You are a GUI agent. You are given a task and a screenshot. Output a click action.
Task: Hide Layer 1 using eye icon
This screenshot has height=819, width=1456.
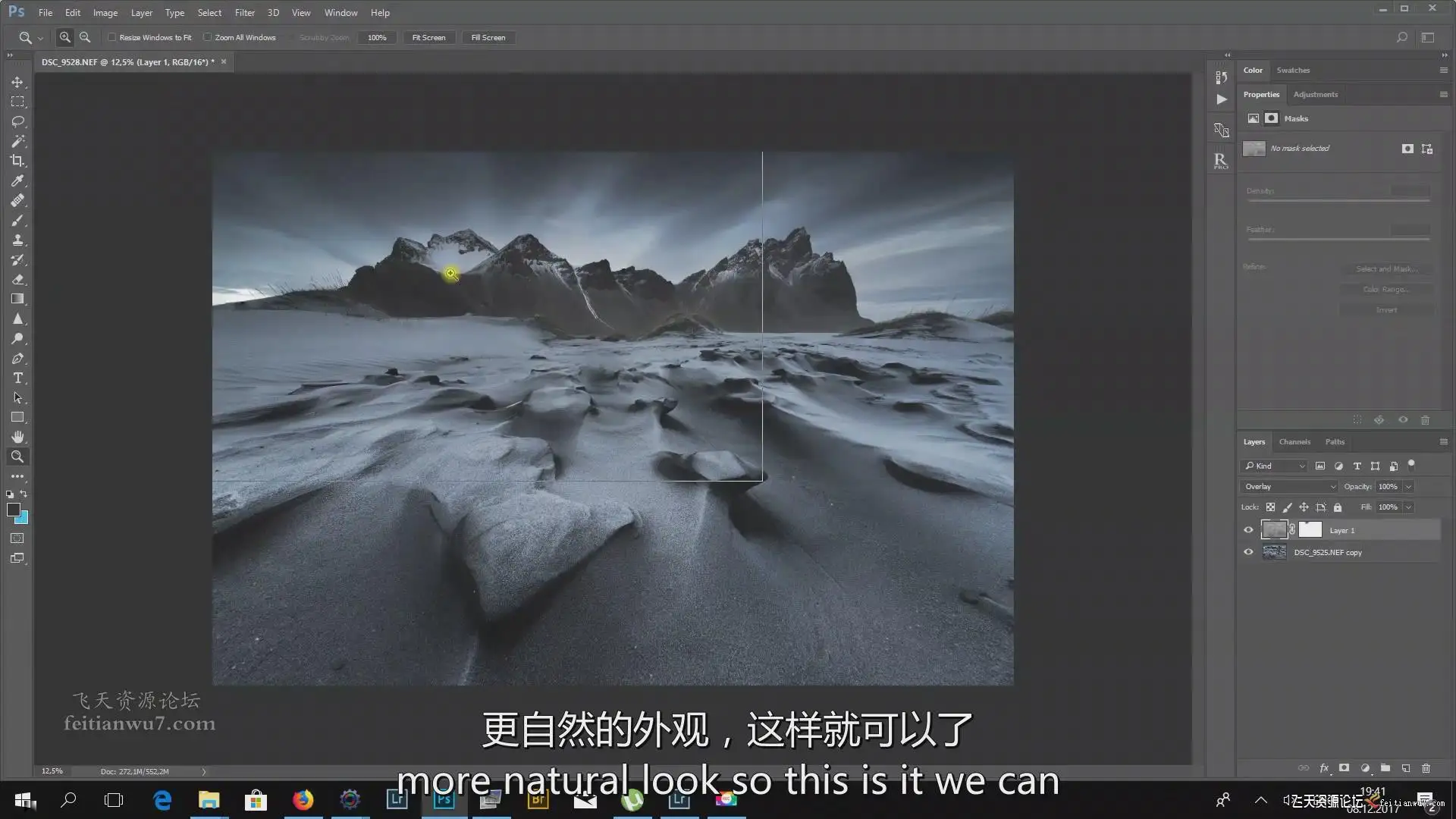click(x=1248, y=530)
